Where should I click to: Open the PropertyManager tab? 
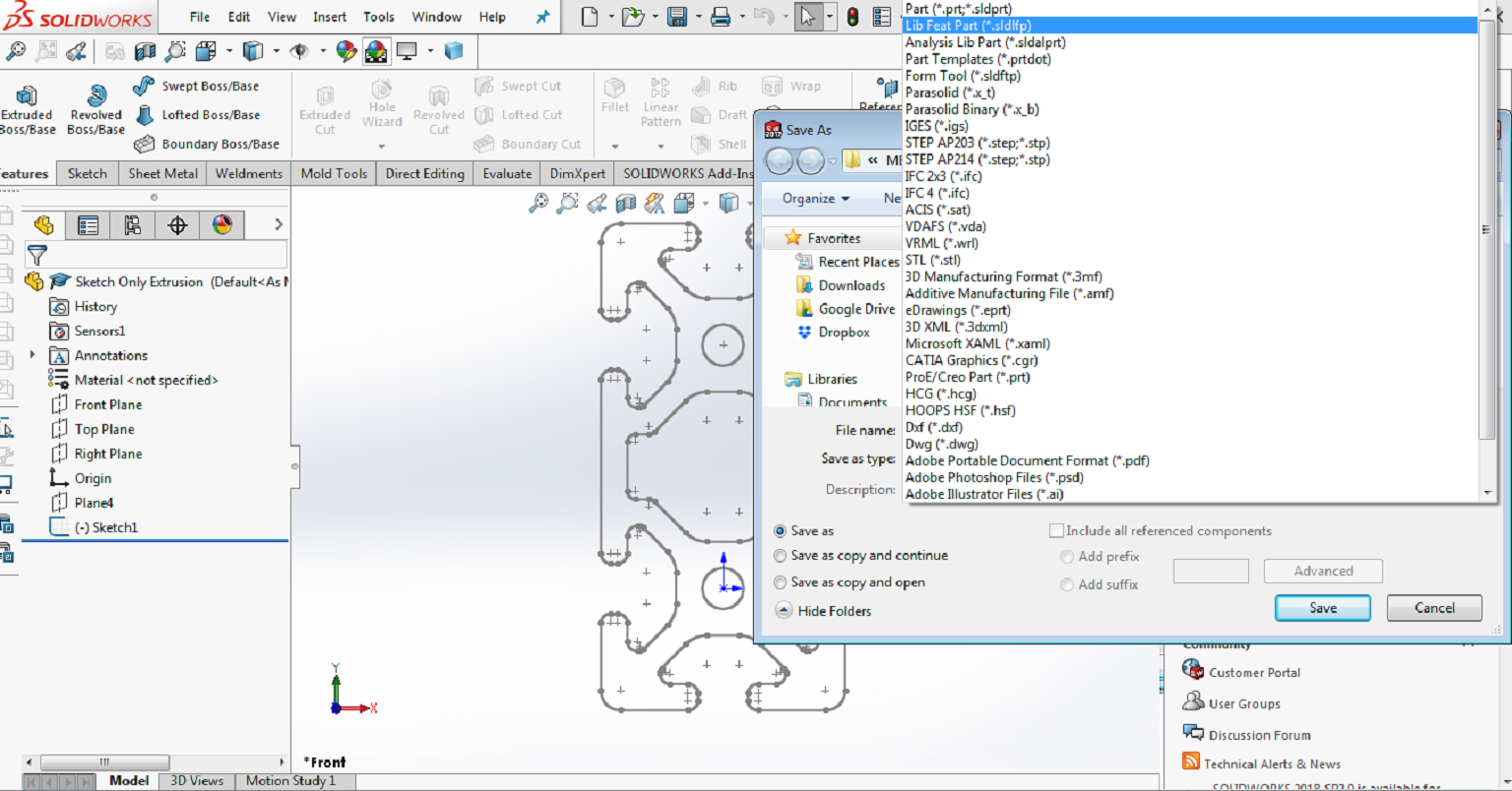88,225
